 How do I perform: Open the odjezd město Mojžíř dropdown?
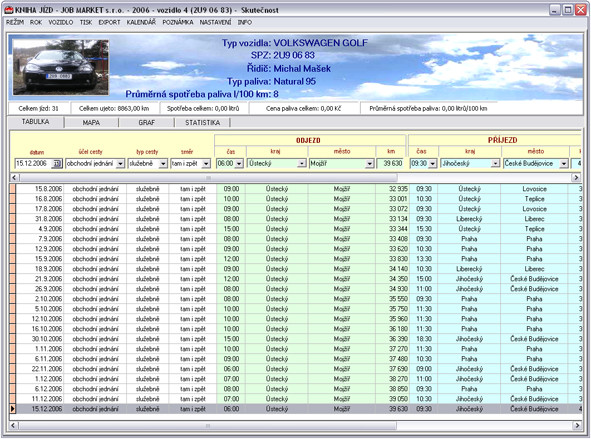click(369, 164)
